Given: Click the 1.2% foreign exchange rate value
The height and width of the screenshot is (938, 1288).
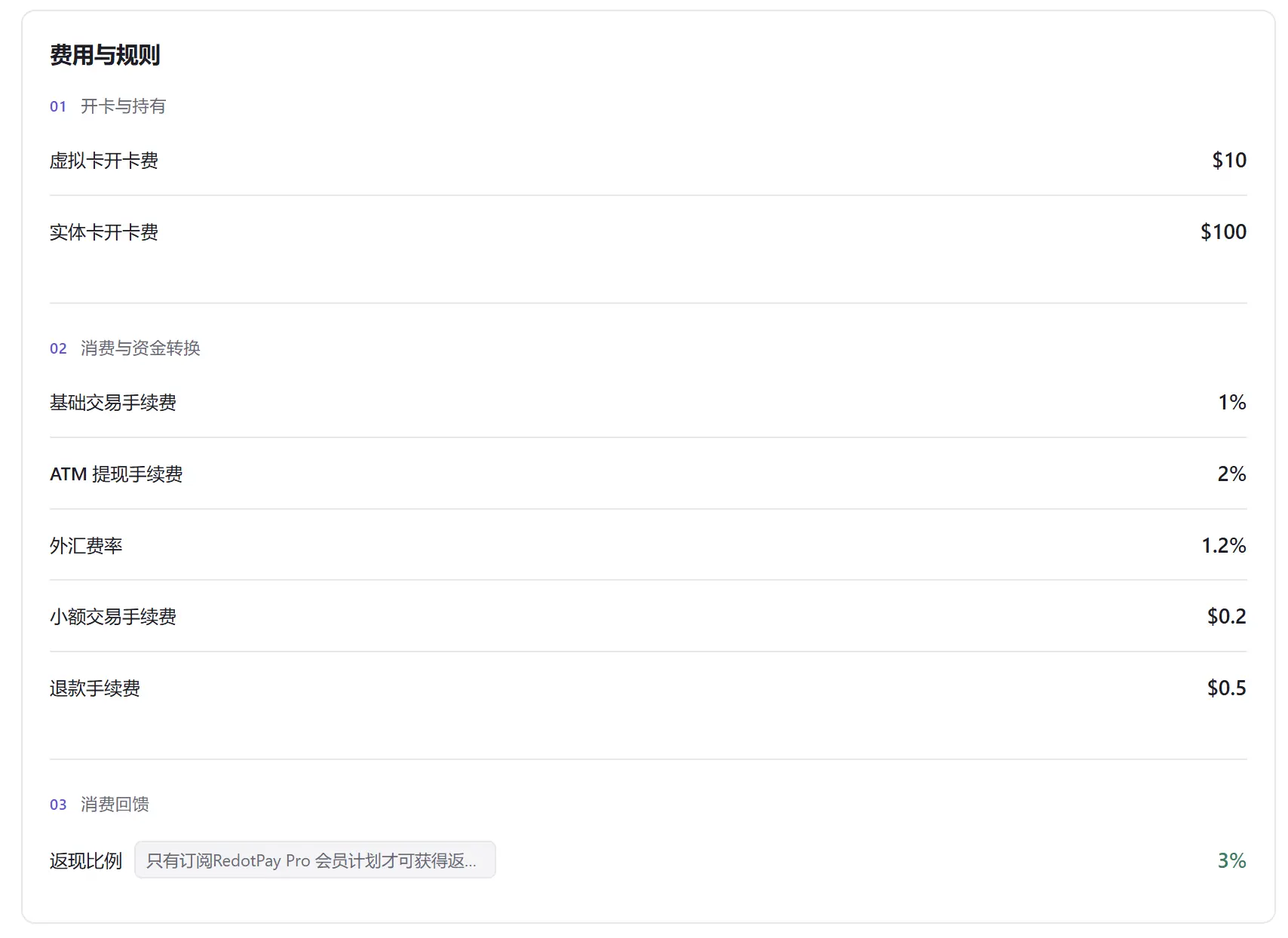Looking at the screenshot, I should click(1223, 545).
